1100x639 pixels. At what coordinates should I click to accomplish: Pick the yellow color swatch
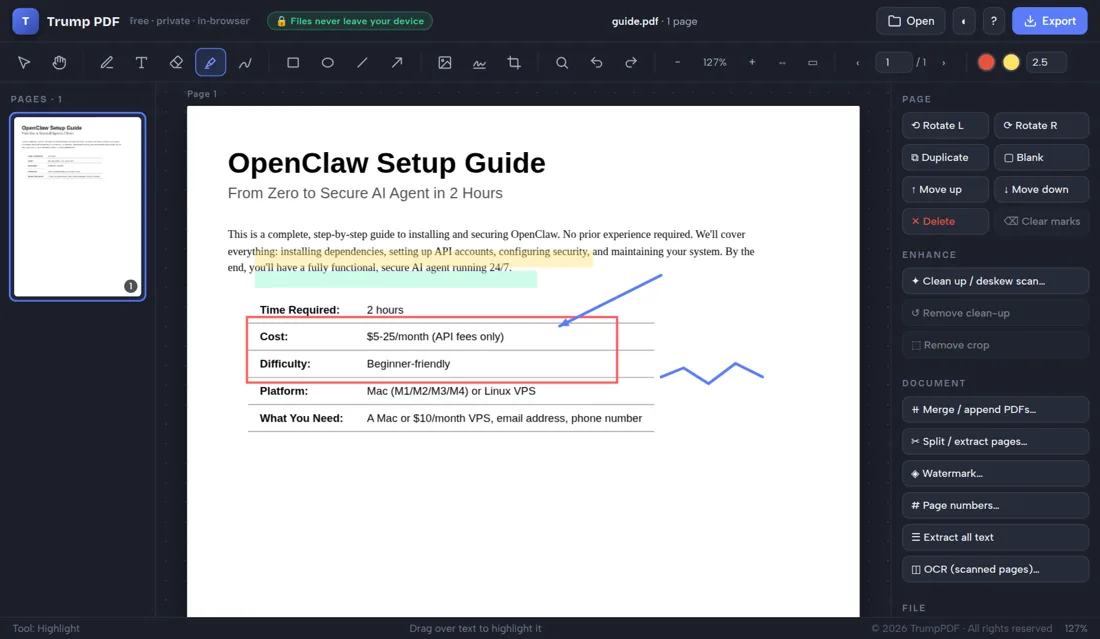pyautogui.click(x=1011, y=62)
